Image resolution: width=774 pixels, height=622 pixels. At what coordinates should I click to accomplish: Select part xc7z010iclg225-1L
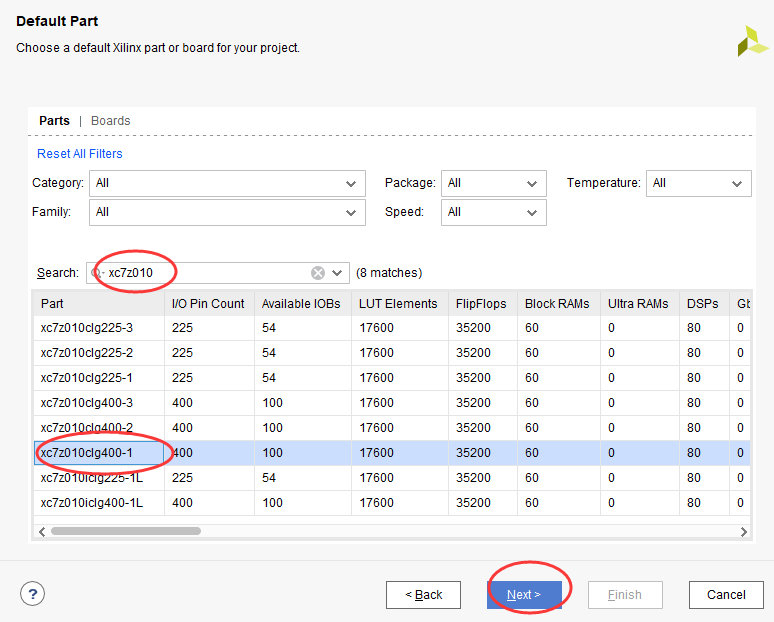coord(391,478)
